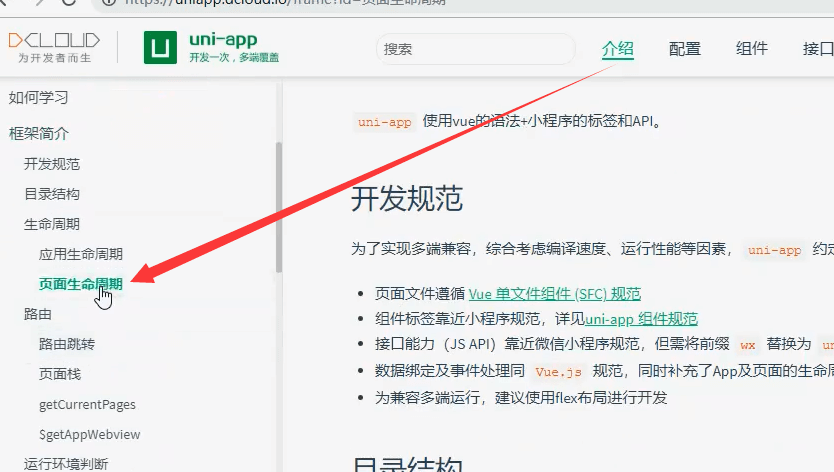The width and height of the screenshot is (834, 472).
Task: Open the 介绍 navigation tab
Action: pos(618,49)
